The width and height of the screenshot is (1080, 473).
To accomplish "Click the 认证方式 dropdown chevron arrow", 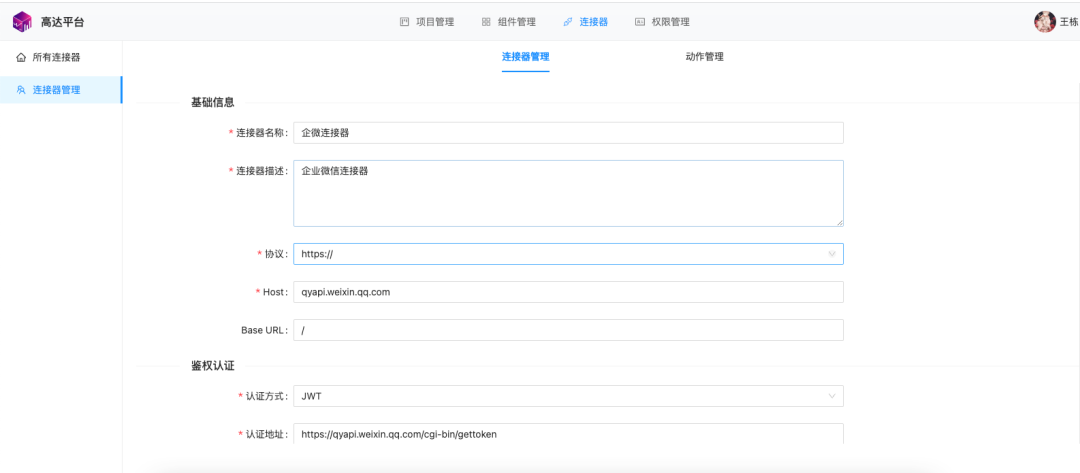I will 832,396.
